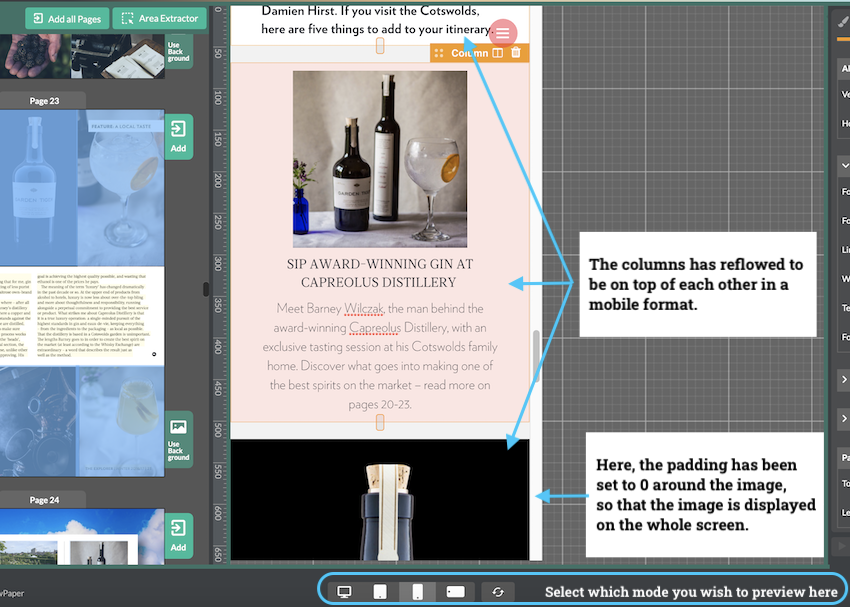The width and height of the screenshot is (850, 607).
Task: Select the Page 23 tab label
Action: coord(44,101)
